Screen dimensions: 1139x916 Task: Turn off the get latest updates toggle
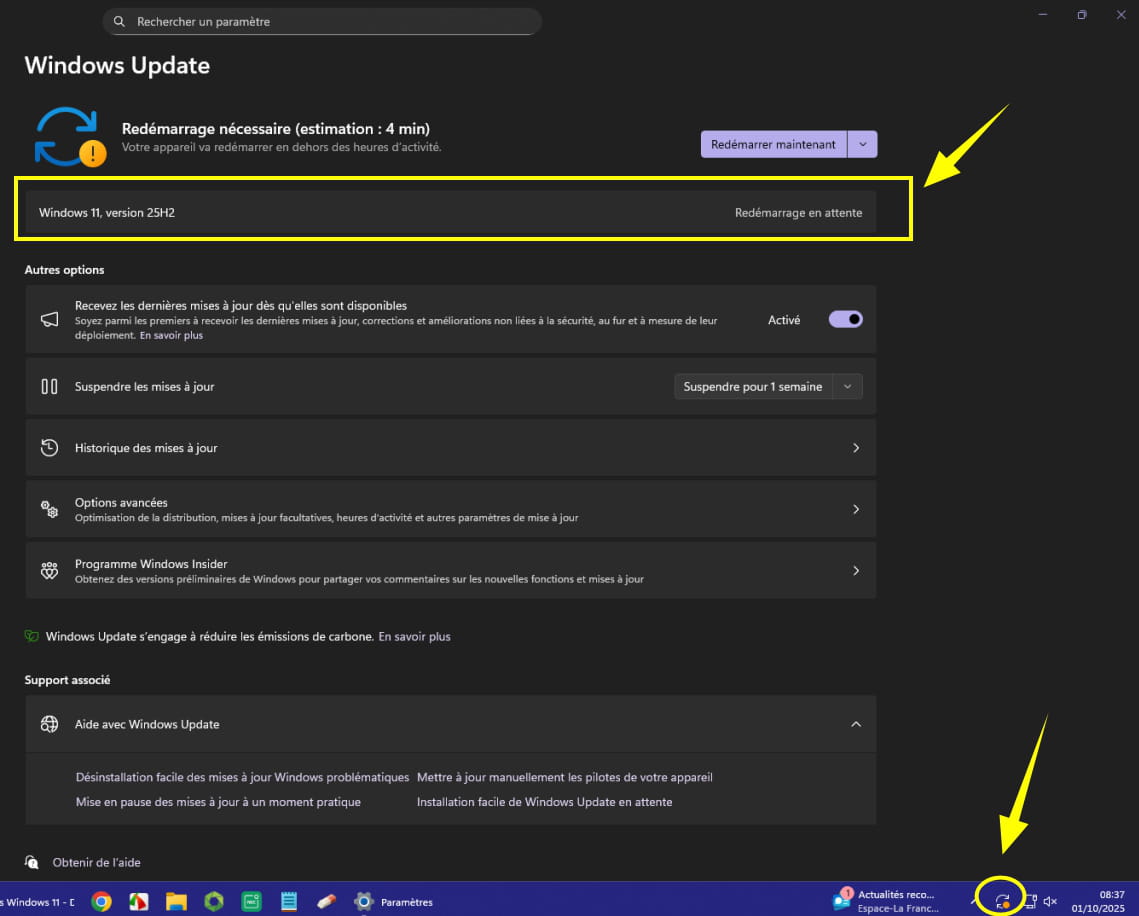coord(845,319)
